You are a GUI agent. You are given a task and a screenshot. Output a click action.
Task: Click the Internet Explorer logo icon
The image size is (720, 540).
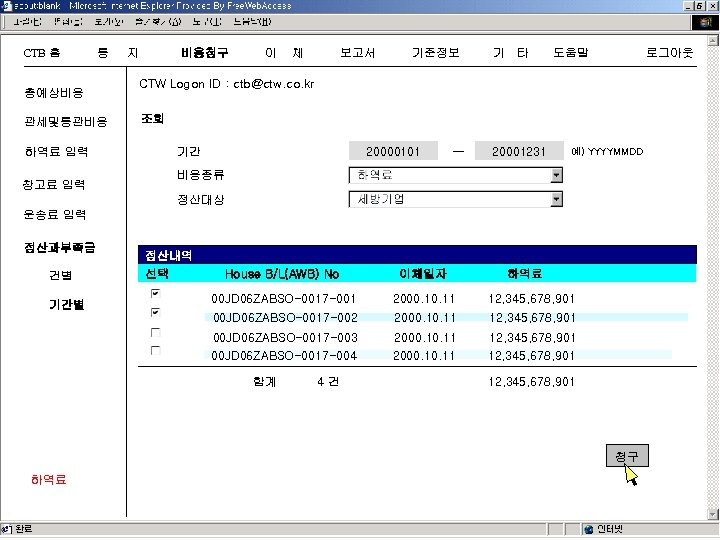coord(705,22)
